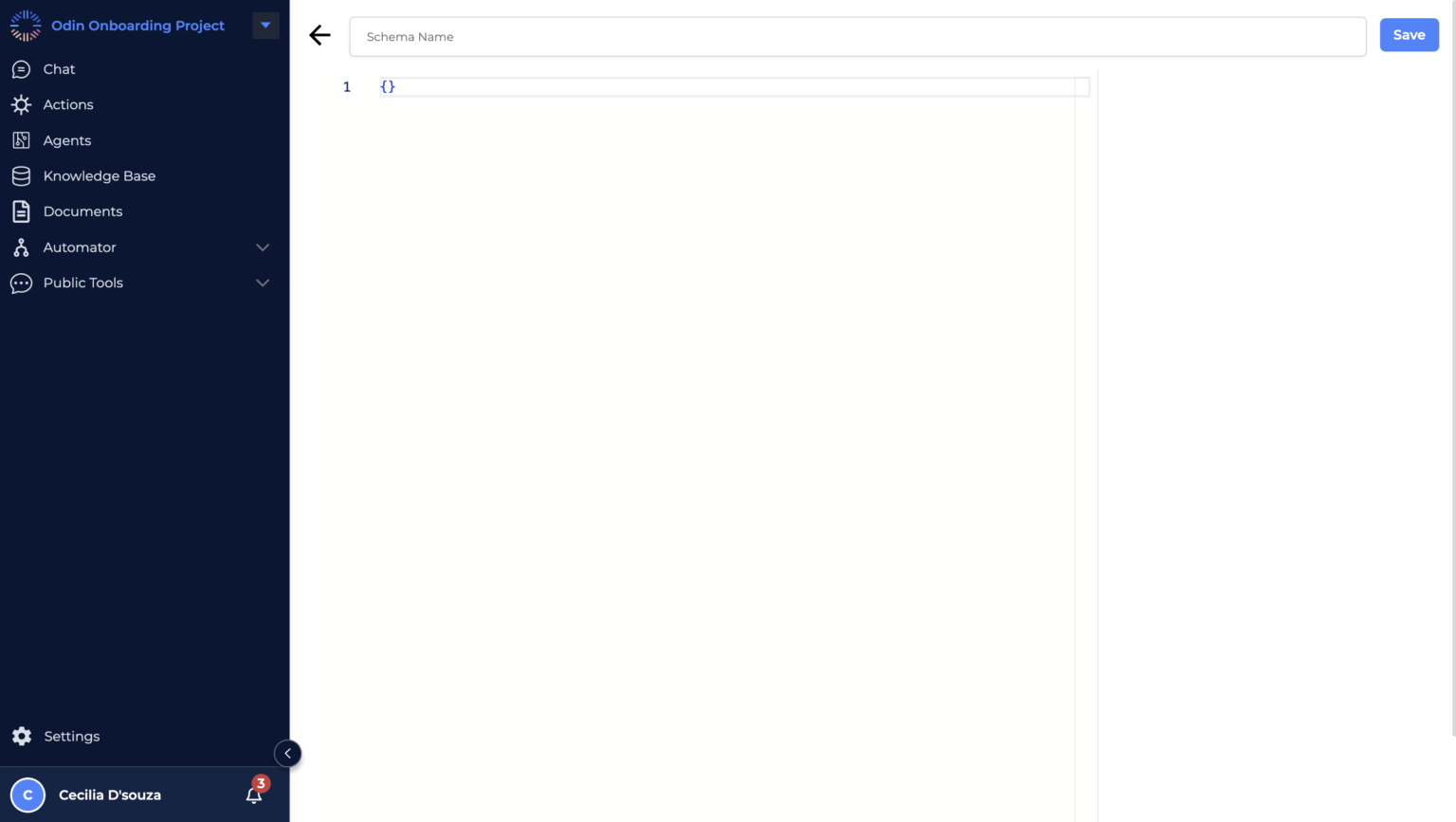Viewport: 1456px width, 822px height.
Task: Click the Knowledge Base database icon
Action: 21,176
